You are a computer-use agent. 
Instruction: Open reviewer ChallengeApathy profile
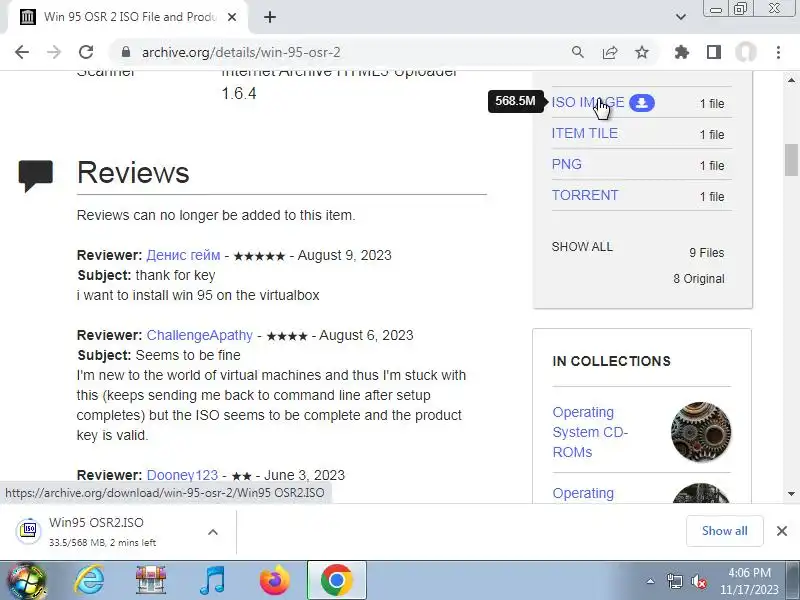point(199,335)
